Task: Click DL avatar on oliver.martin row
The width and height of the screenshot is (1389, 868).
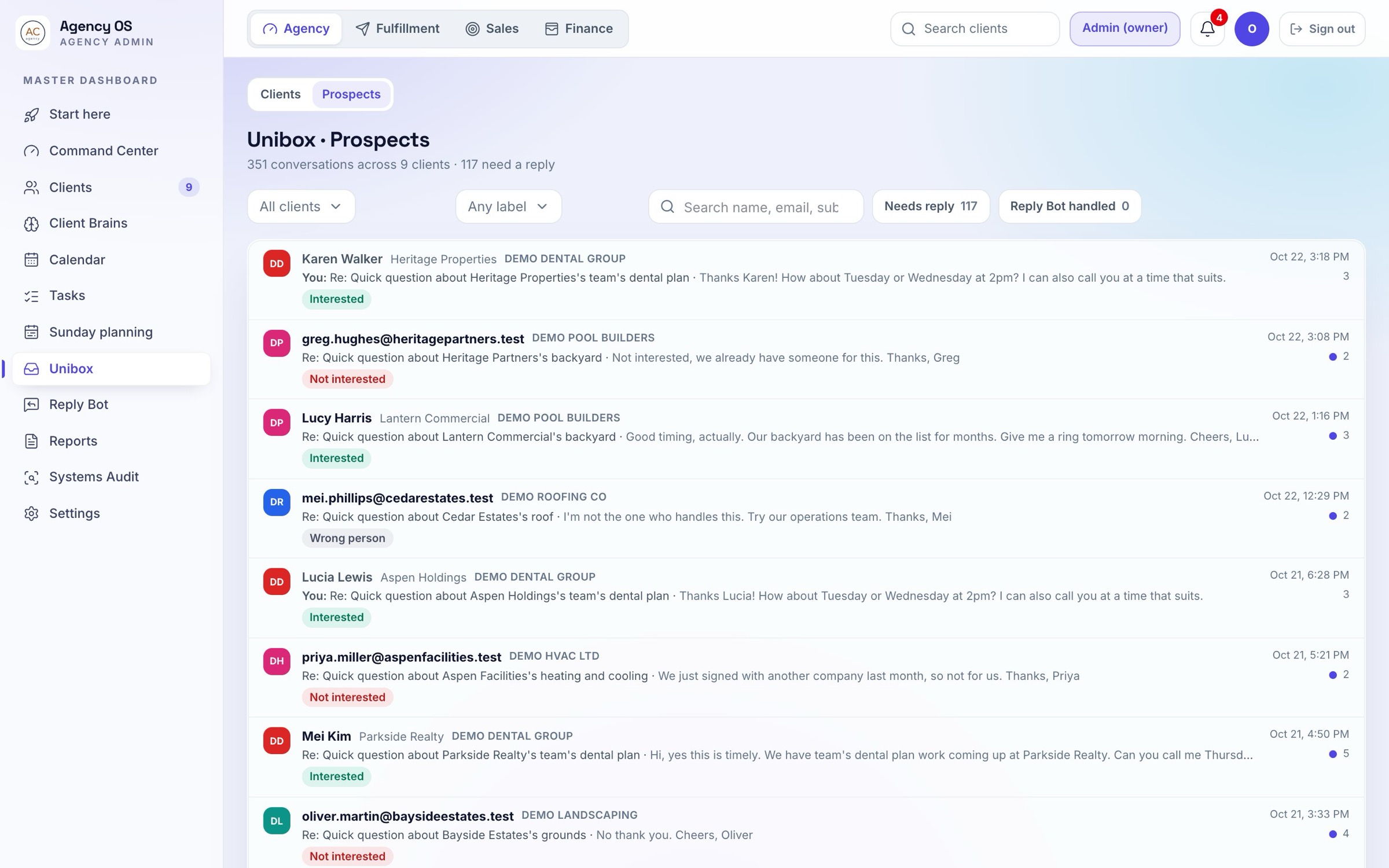Action: click(x=277, y=821)
